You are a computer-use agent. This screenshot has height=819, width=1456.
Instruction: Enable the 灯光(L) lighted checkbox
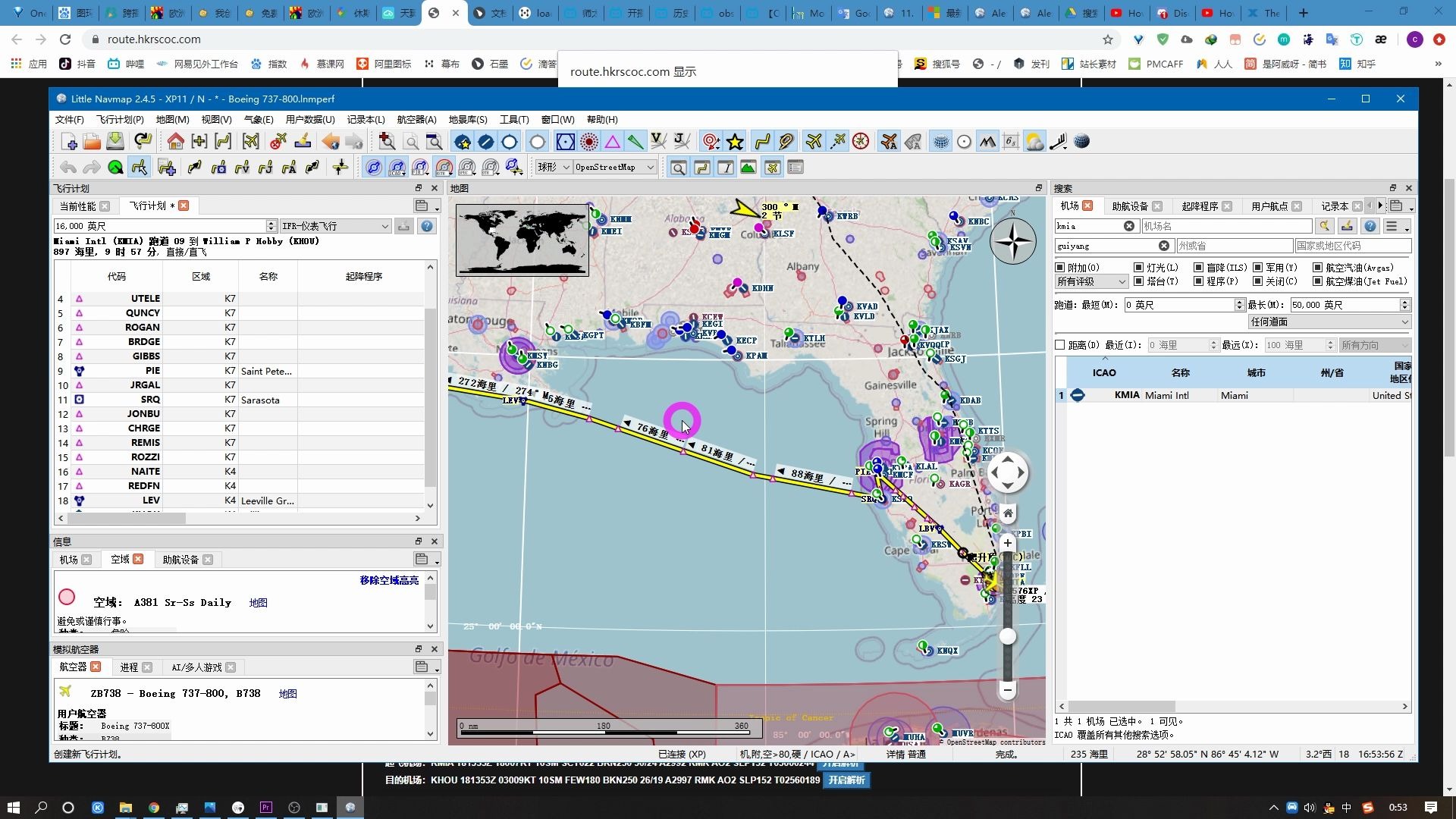pyautogui.click(x=1138, y=268)
